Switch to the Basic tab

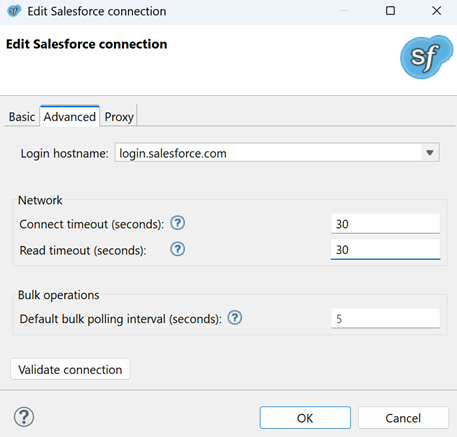(x=22, y=117)
